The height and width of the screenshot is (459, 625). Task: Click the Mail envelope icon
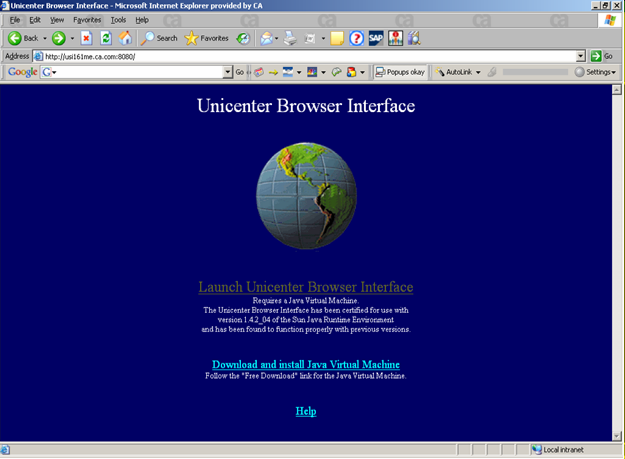266,39
